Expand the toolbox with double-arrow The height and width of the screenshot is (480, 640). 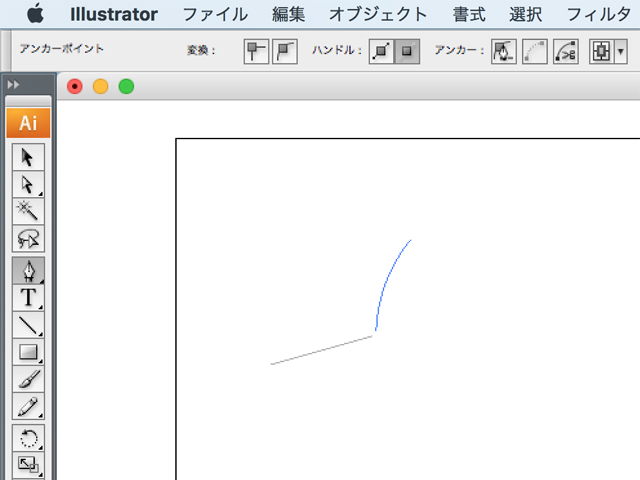click(x=13, y=84)
